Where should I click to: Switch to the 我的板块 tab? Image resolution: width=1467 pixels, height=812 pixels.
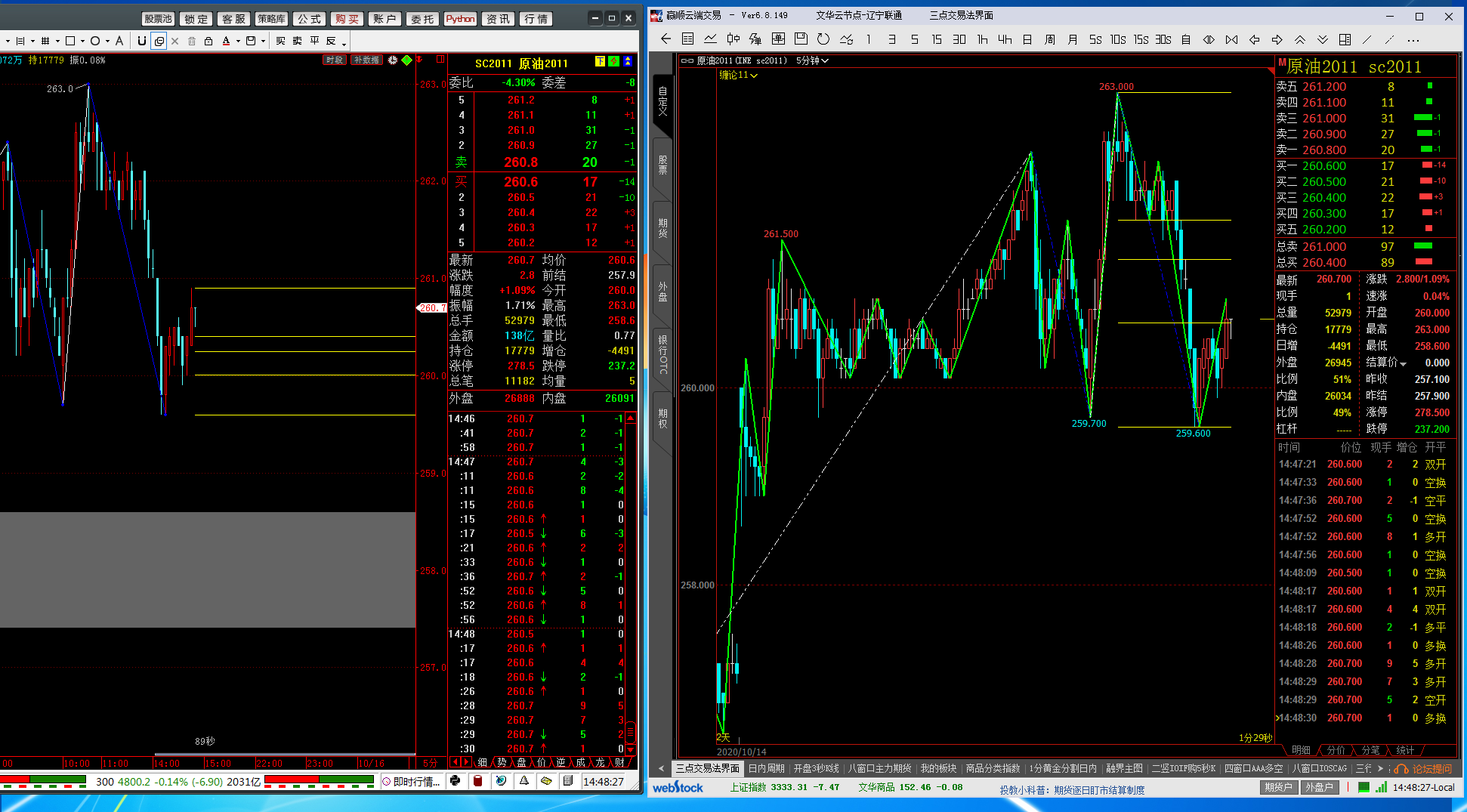(938, 768)
